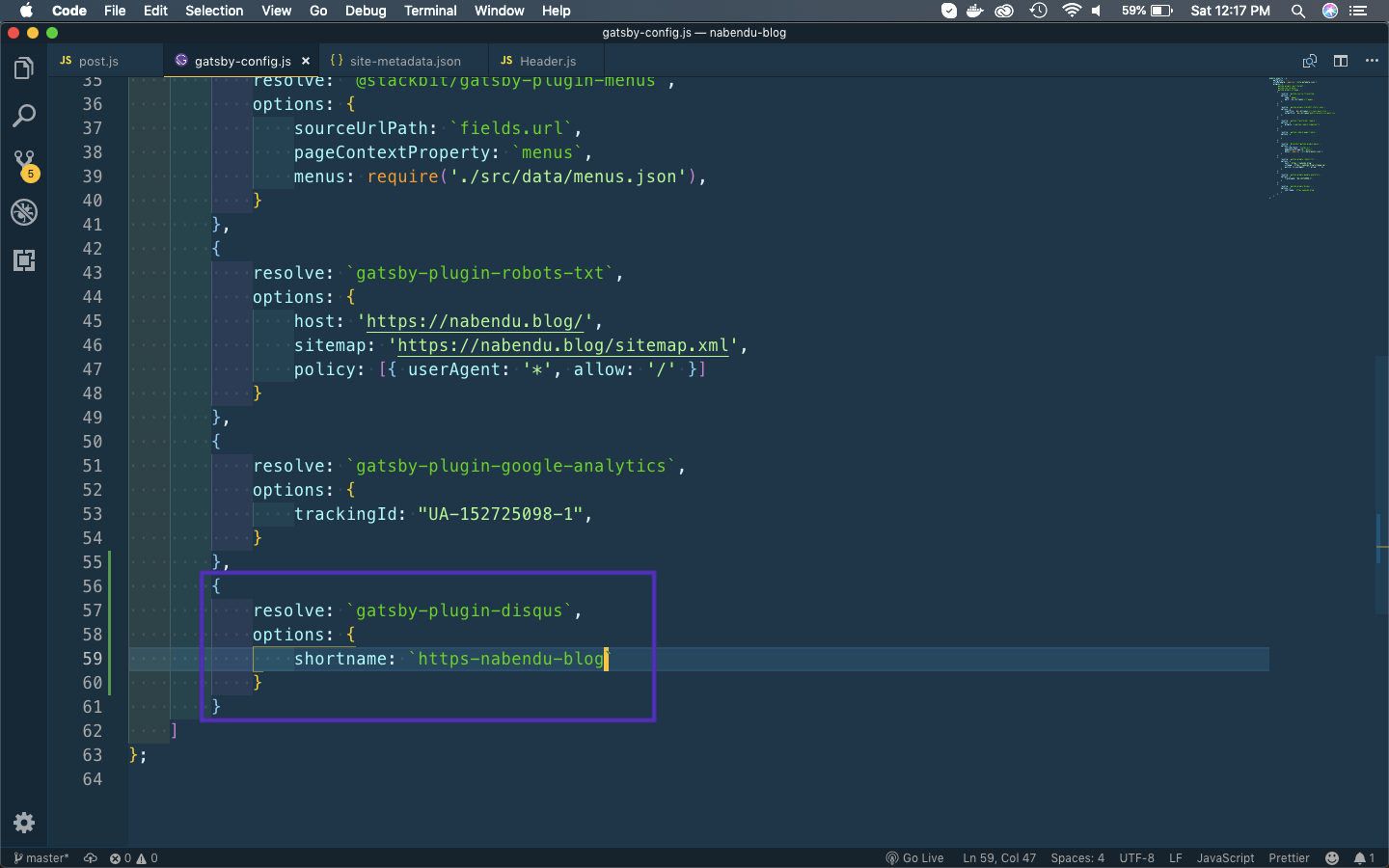
Task: Open the Debug menu
Action: click(x=366, y=11)
